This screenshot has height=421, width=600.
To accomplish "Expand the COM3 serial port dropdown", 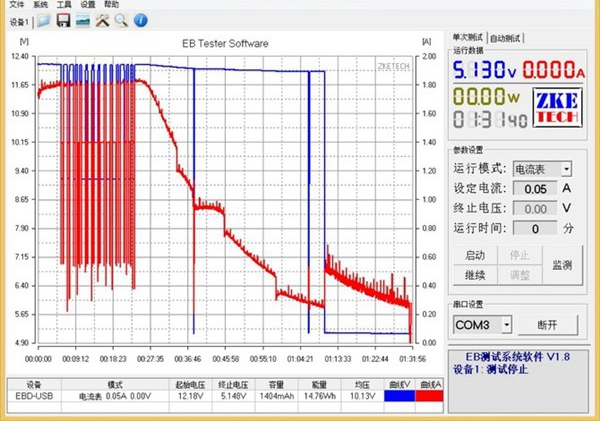I will click(507, 325).
